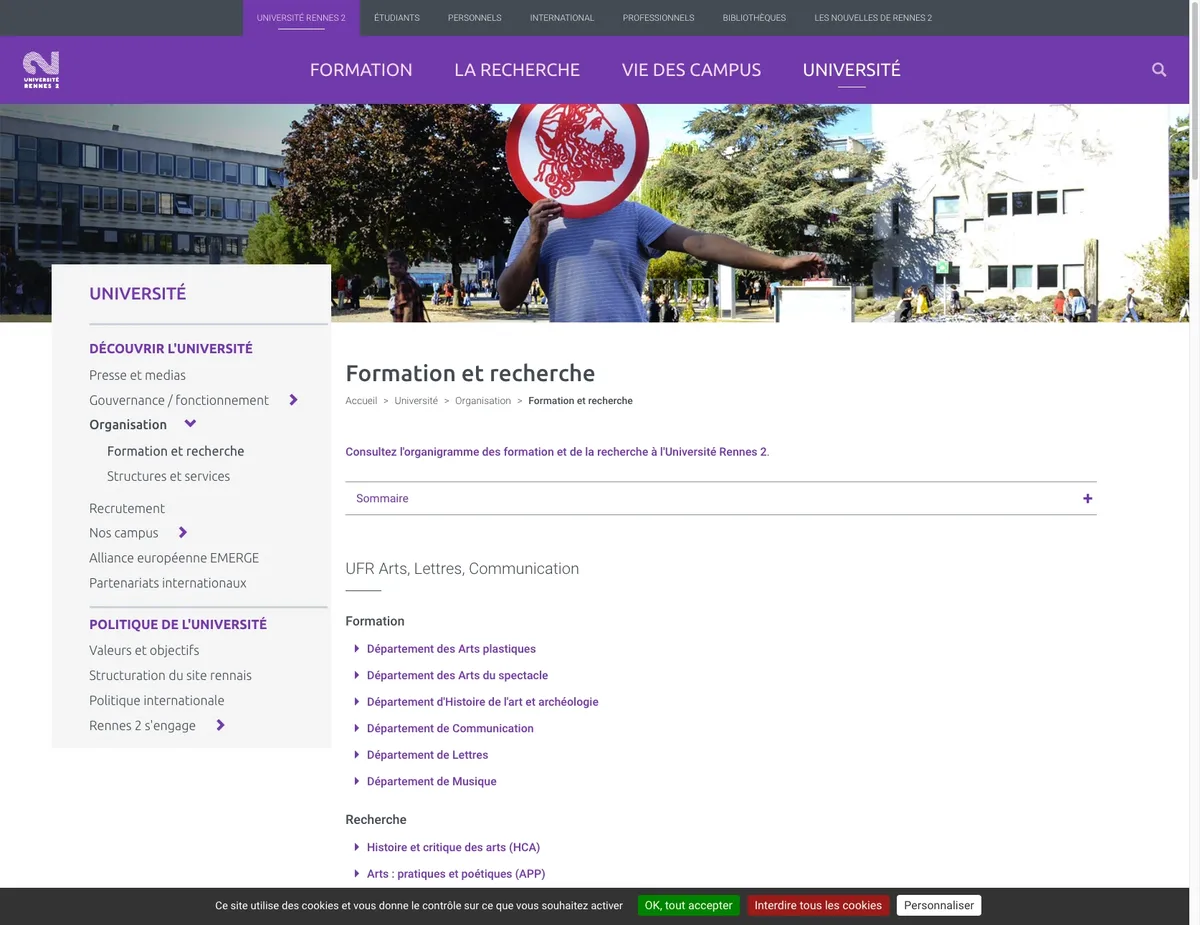1200x925 pixels.
Task: Open Rennes 2 s'engage link
Action: 142,725
